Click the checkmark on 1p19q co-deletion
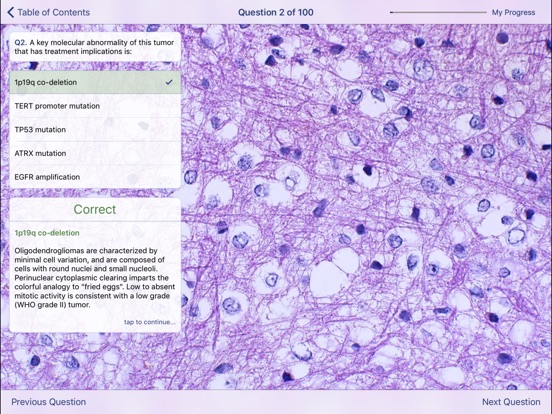Image resolution: width=552 pixels, height=414 pixels. click(169, 82)
